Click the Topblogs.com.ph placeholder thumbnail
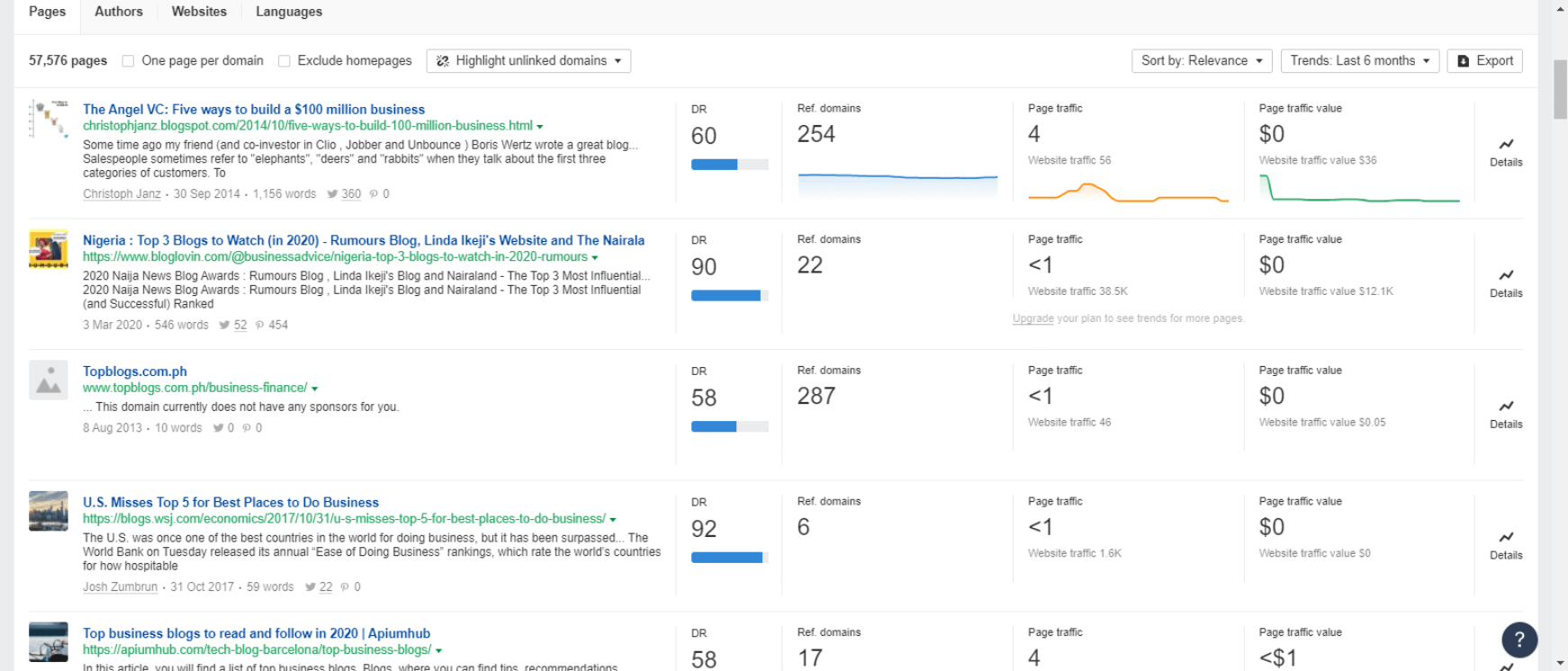Screen dimensions: 1568x671 [49, 380]
